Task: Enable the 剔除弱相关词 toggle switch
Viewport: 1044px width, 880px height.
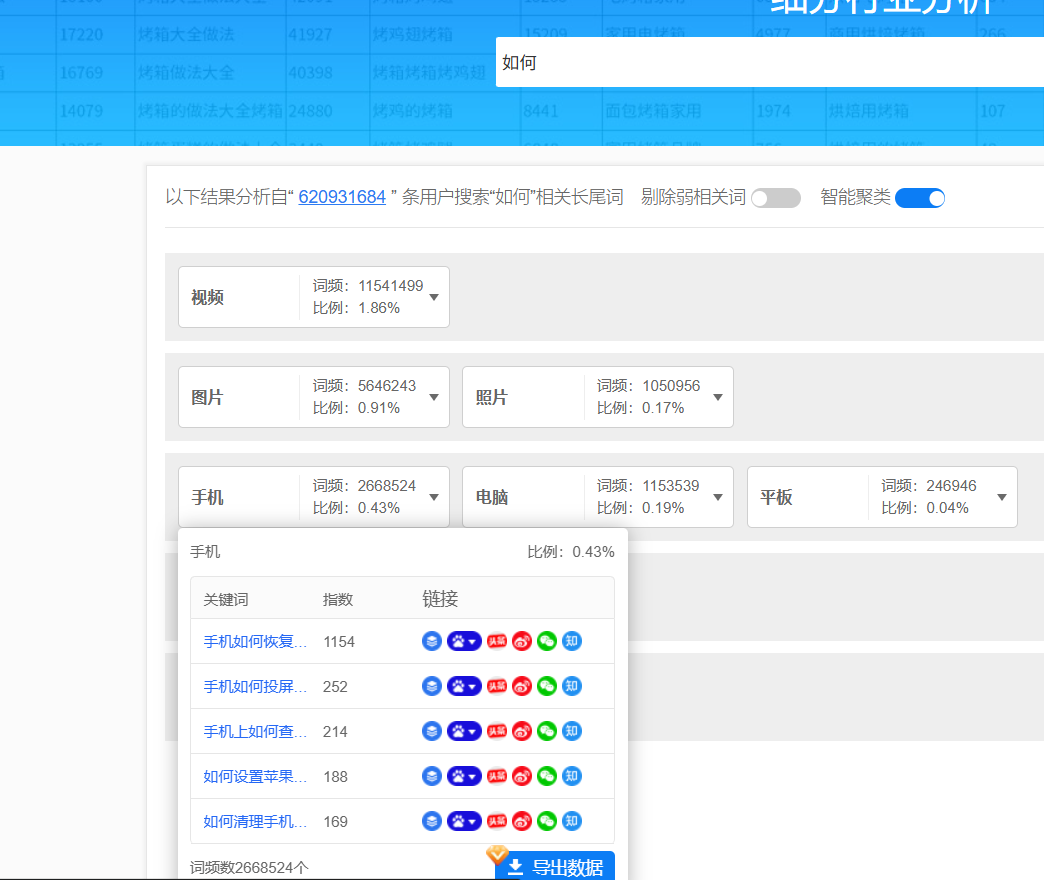Action: click(x=776, y=198)
